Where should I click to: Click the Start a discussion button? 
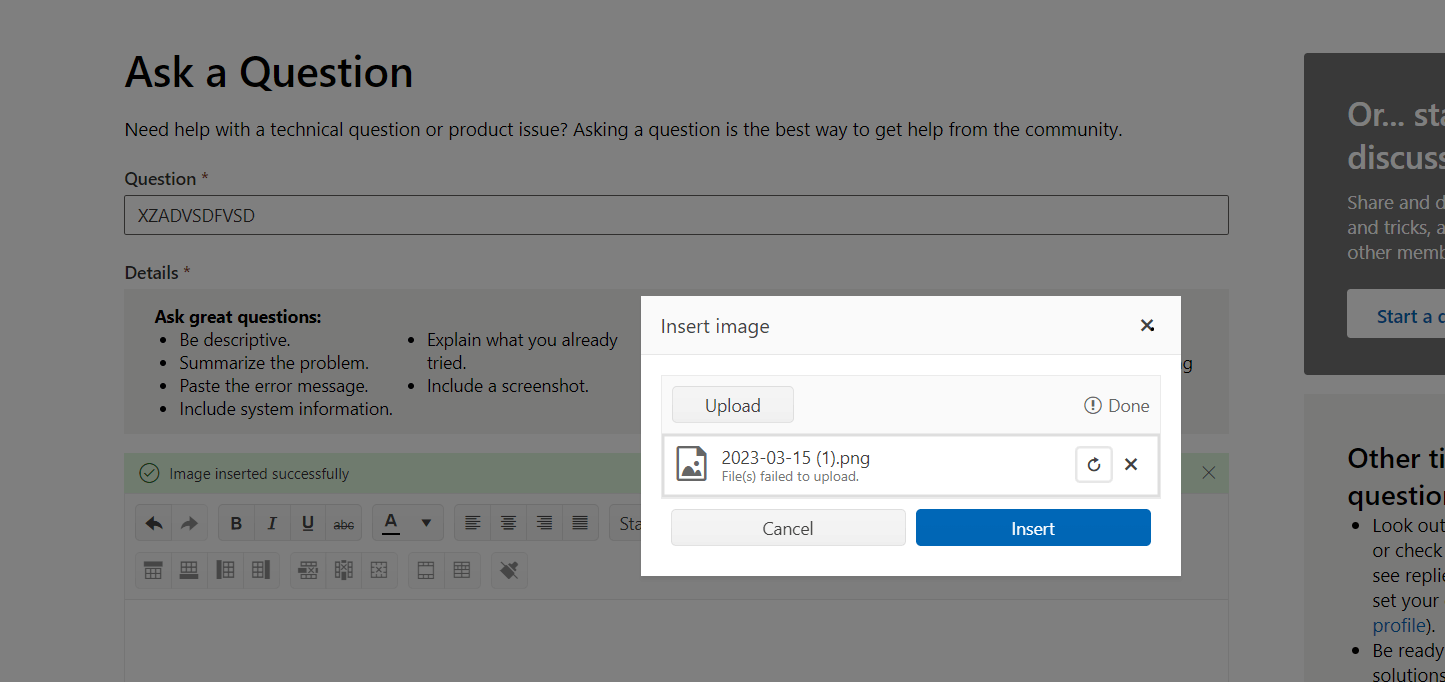click(x=1396, y=315)
